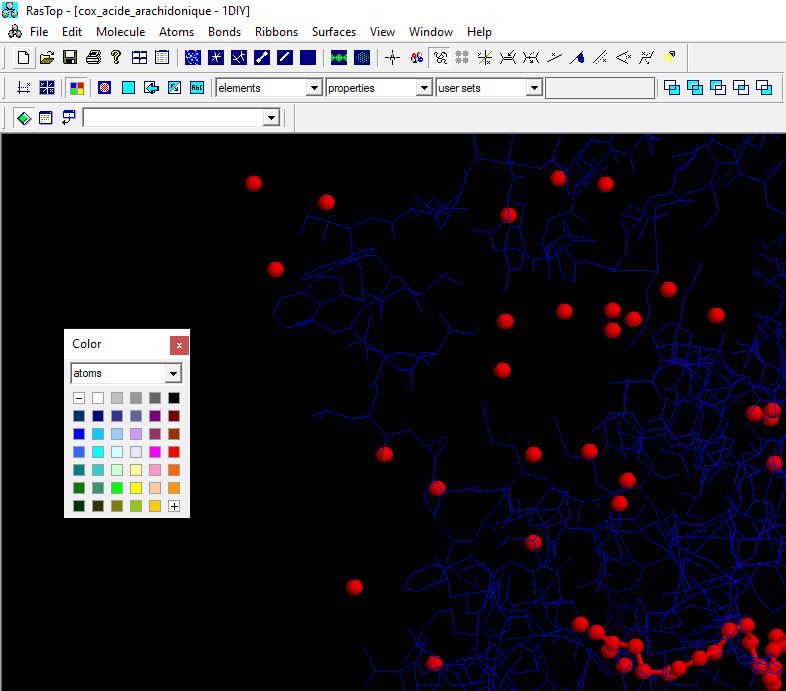Open the Ribbons menu
The height and width of the screenshot is (691, 786).
[276, 32]
